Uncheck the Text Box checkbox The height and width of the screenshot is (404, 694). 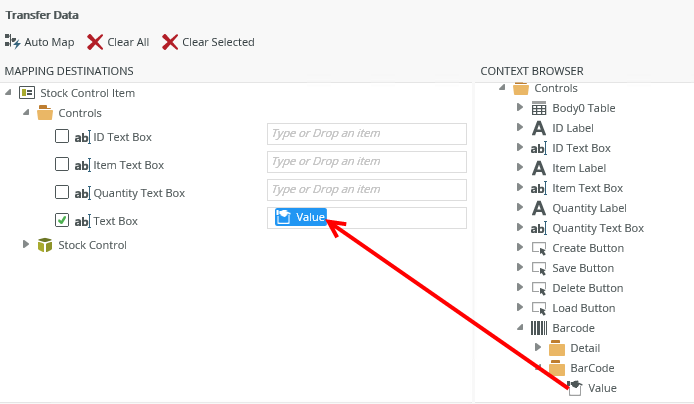62,221
